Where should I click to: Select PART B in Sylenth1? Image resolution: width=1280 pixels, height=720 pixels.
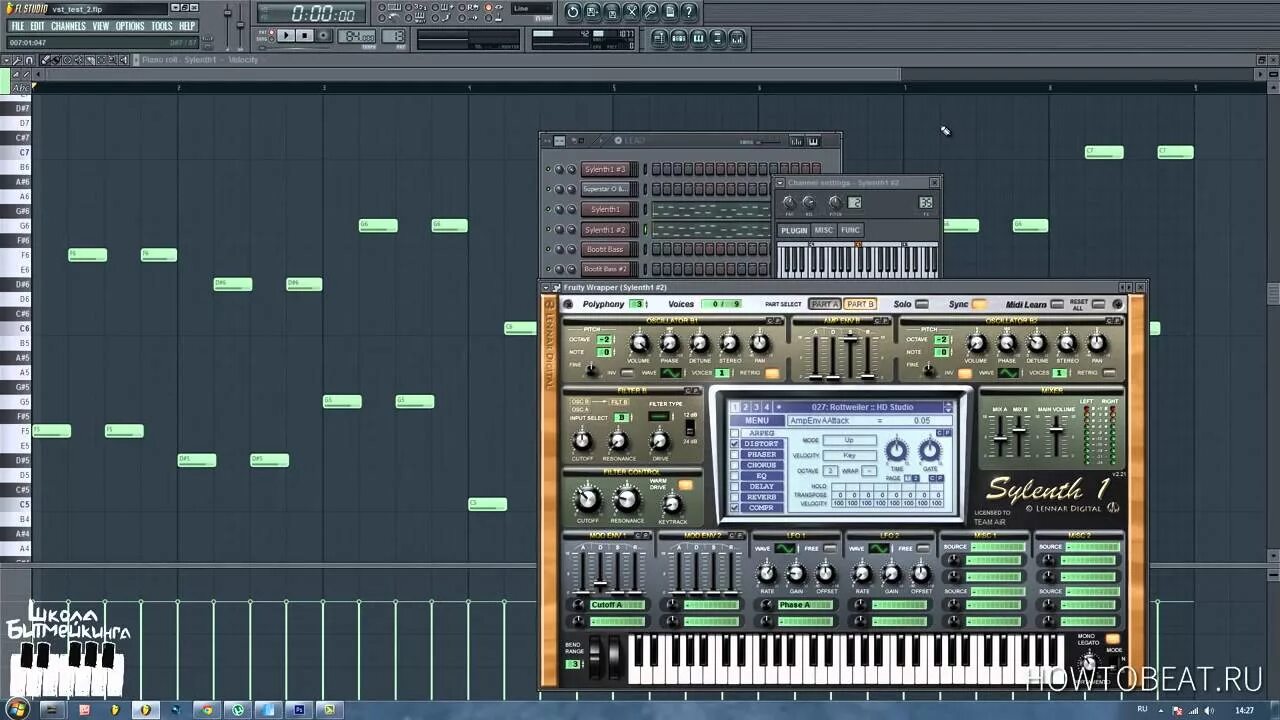860,304
